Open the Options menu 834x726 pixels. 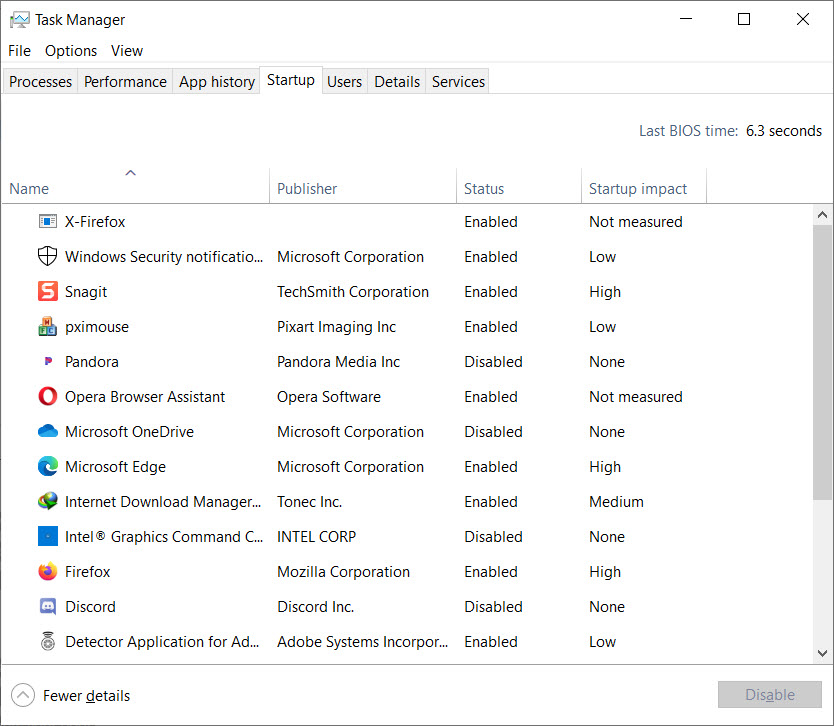click(71, 51)
